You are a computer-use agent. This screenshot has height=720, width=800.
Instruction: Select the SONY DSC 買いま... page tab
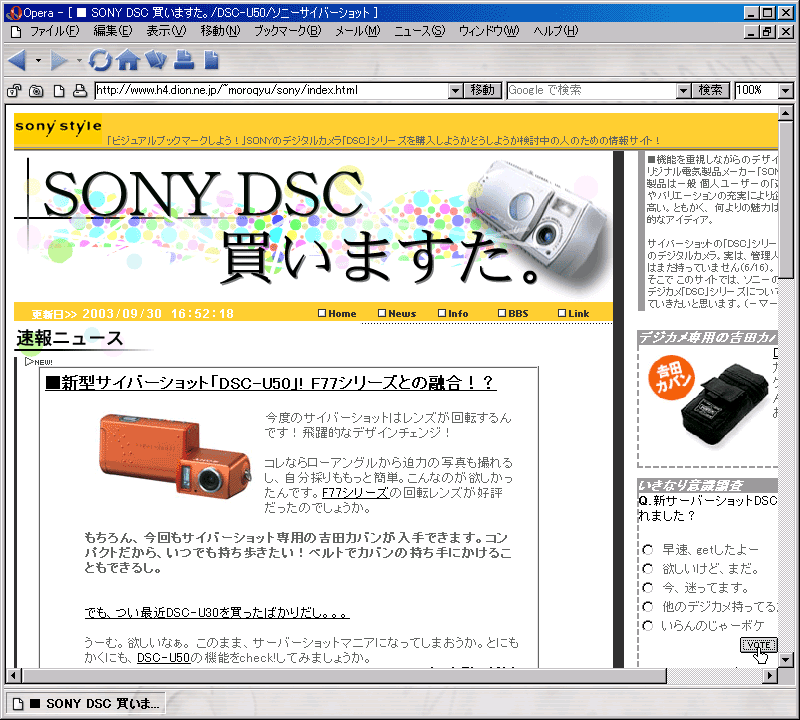tap(86, 704)
